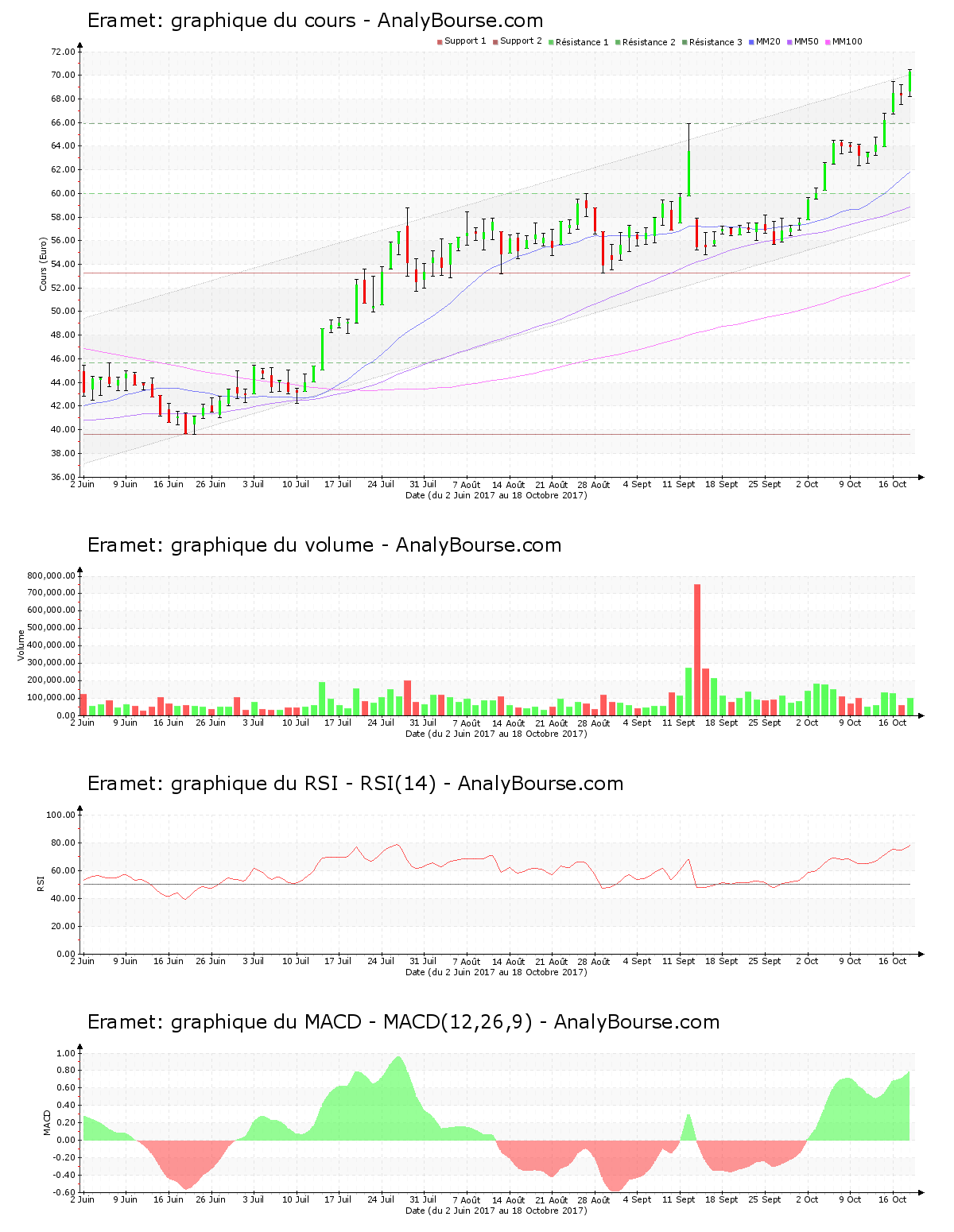
Task: Select the Résistance 1 legend label
Action: (x=582, y=41)
